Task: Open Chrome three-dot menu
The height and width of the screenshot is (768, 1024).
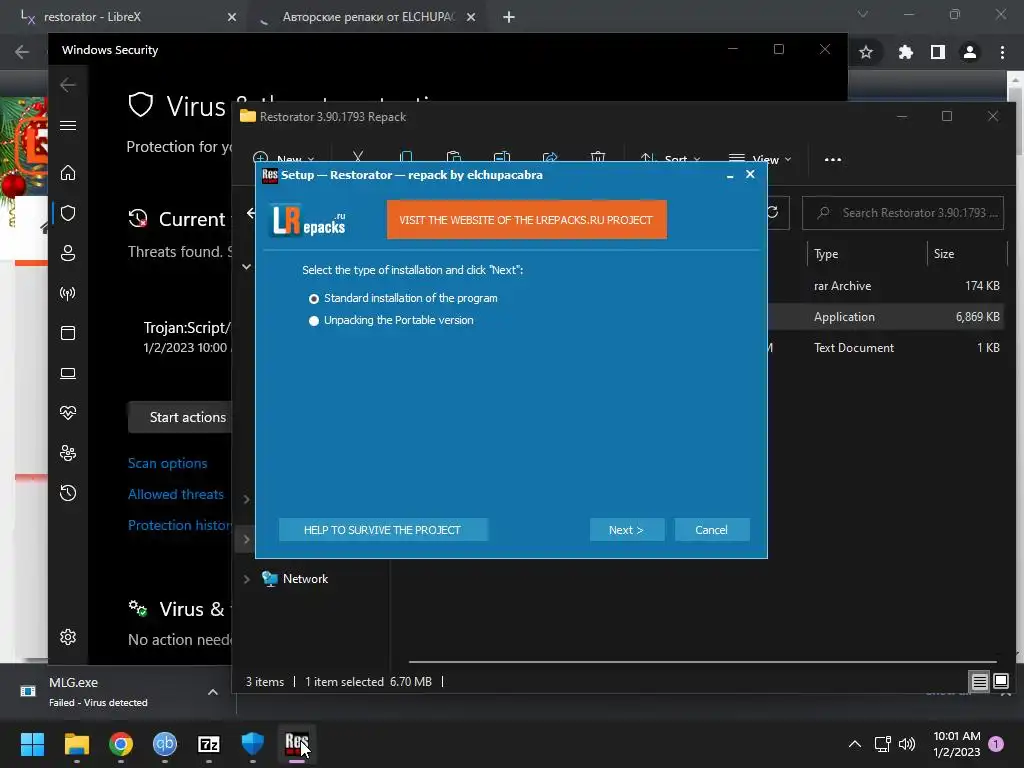Action: point(1002,52)
